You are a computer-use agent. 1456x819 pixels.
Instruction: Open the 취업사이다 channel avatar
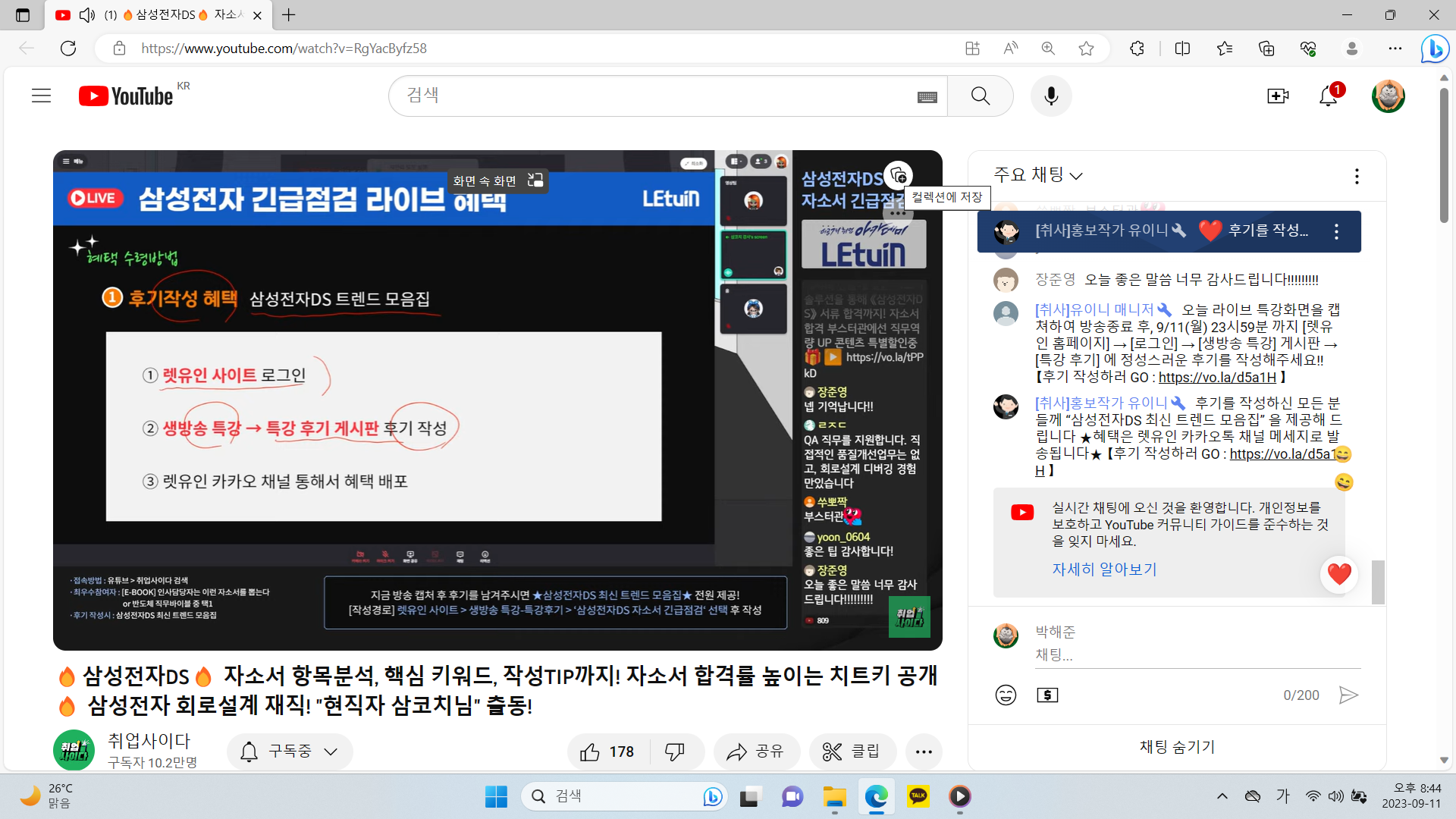pos(74,750)
